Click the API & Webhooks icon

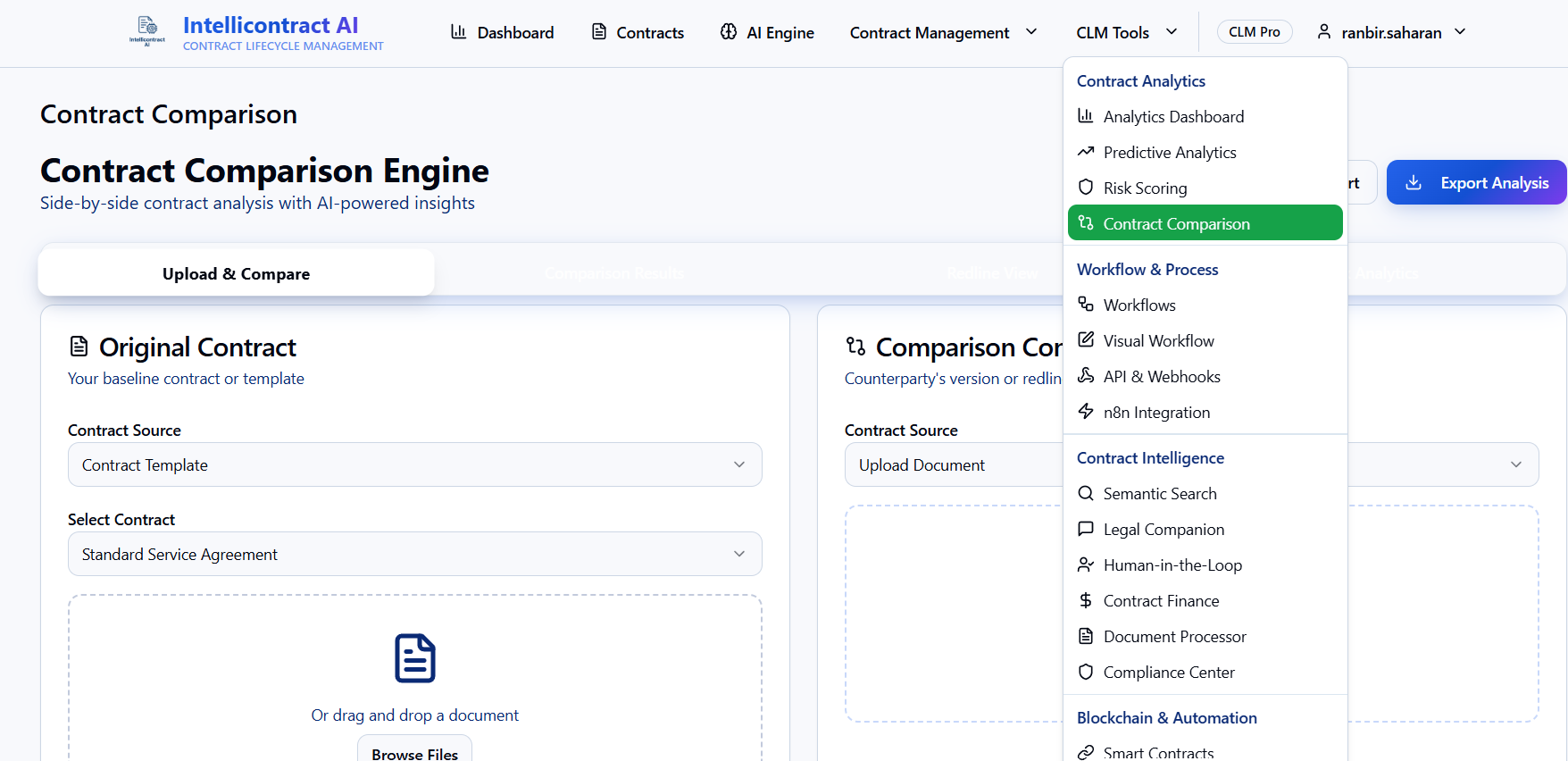click(x=1086, y=376)
